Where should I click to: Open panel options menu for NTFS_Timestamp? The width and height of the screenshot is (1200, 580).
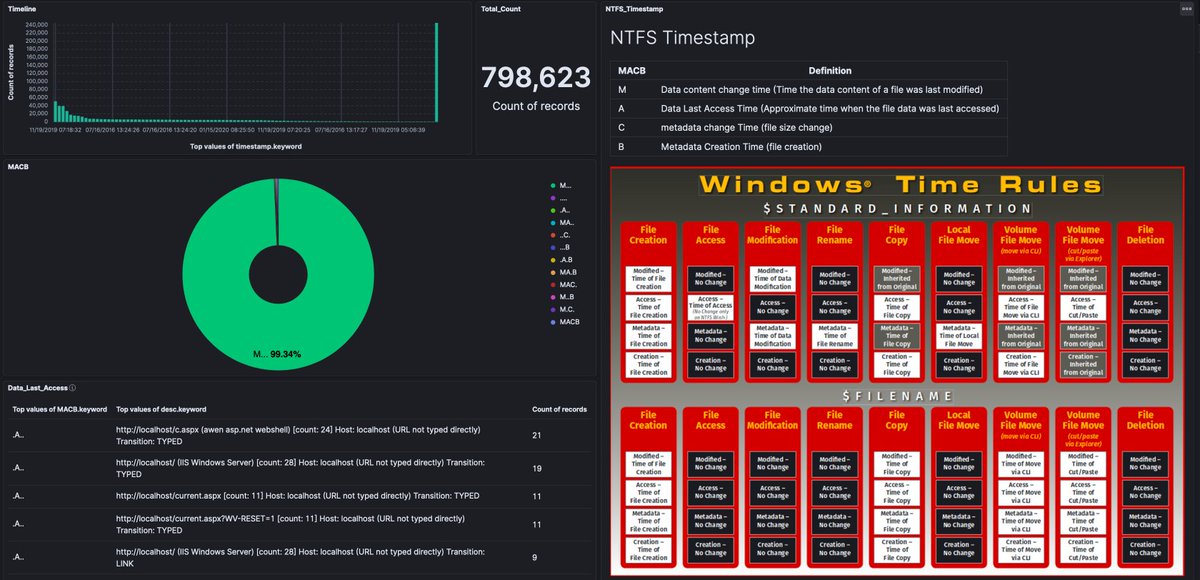1186,8
